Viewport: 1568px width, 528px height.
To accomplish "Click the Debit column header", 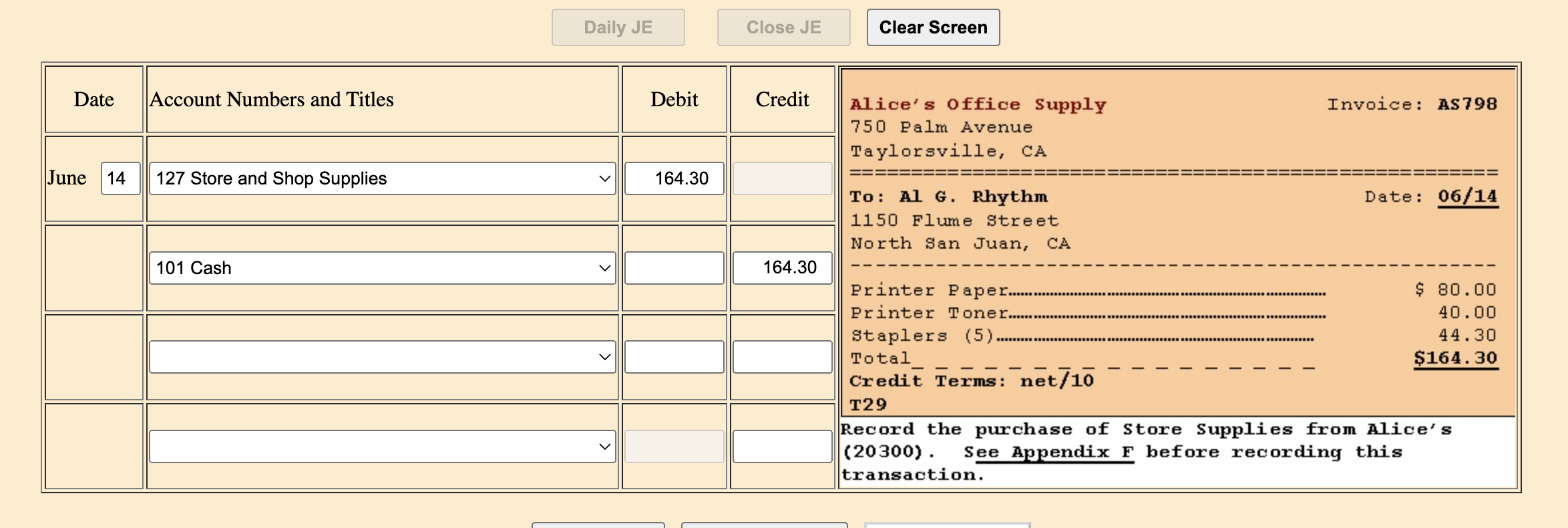I will (674, 100).
